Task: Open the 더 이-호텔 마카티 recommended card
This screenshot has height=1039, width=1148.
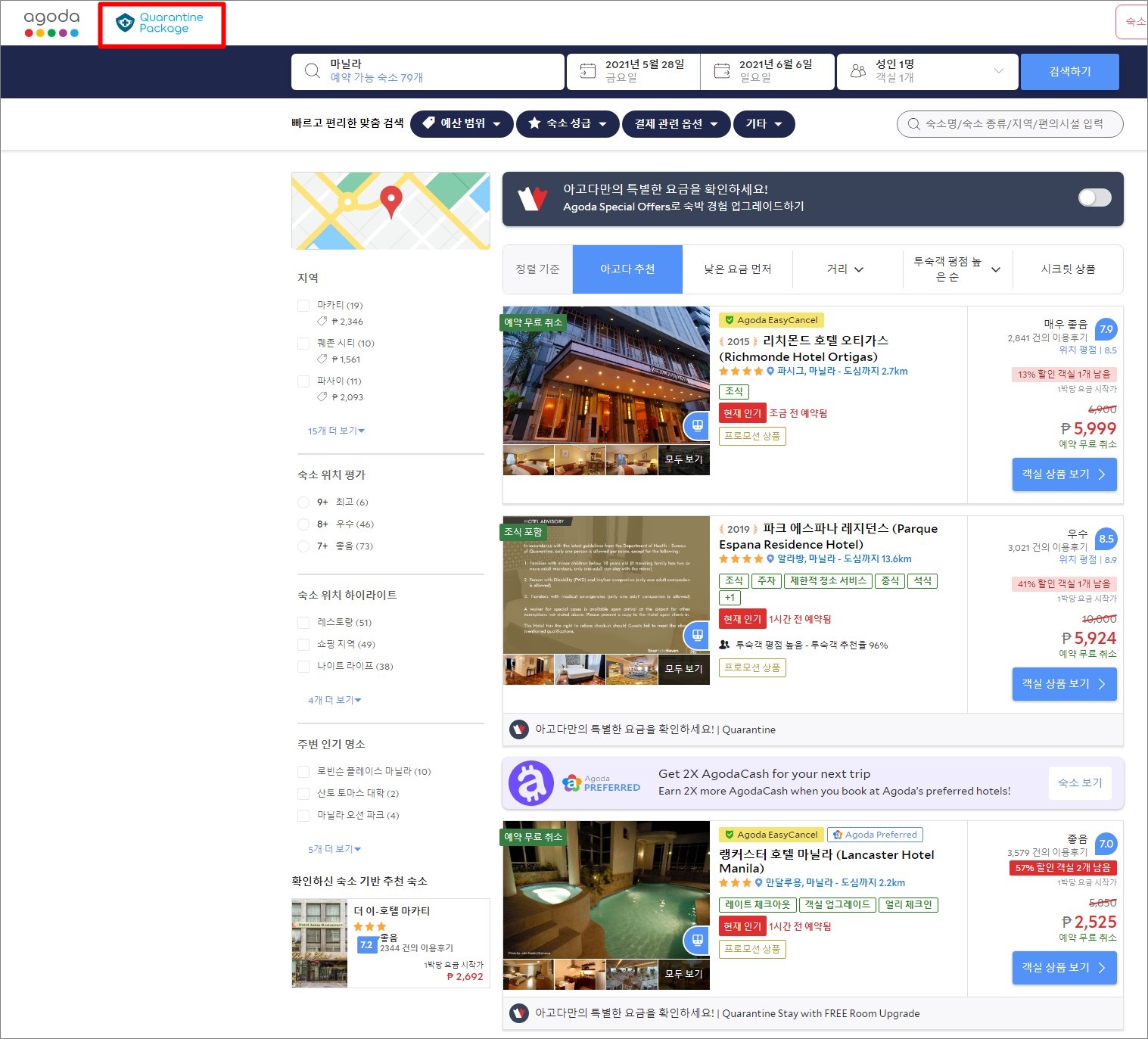Action: point(390,943)
